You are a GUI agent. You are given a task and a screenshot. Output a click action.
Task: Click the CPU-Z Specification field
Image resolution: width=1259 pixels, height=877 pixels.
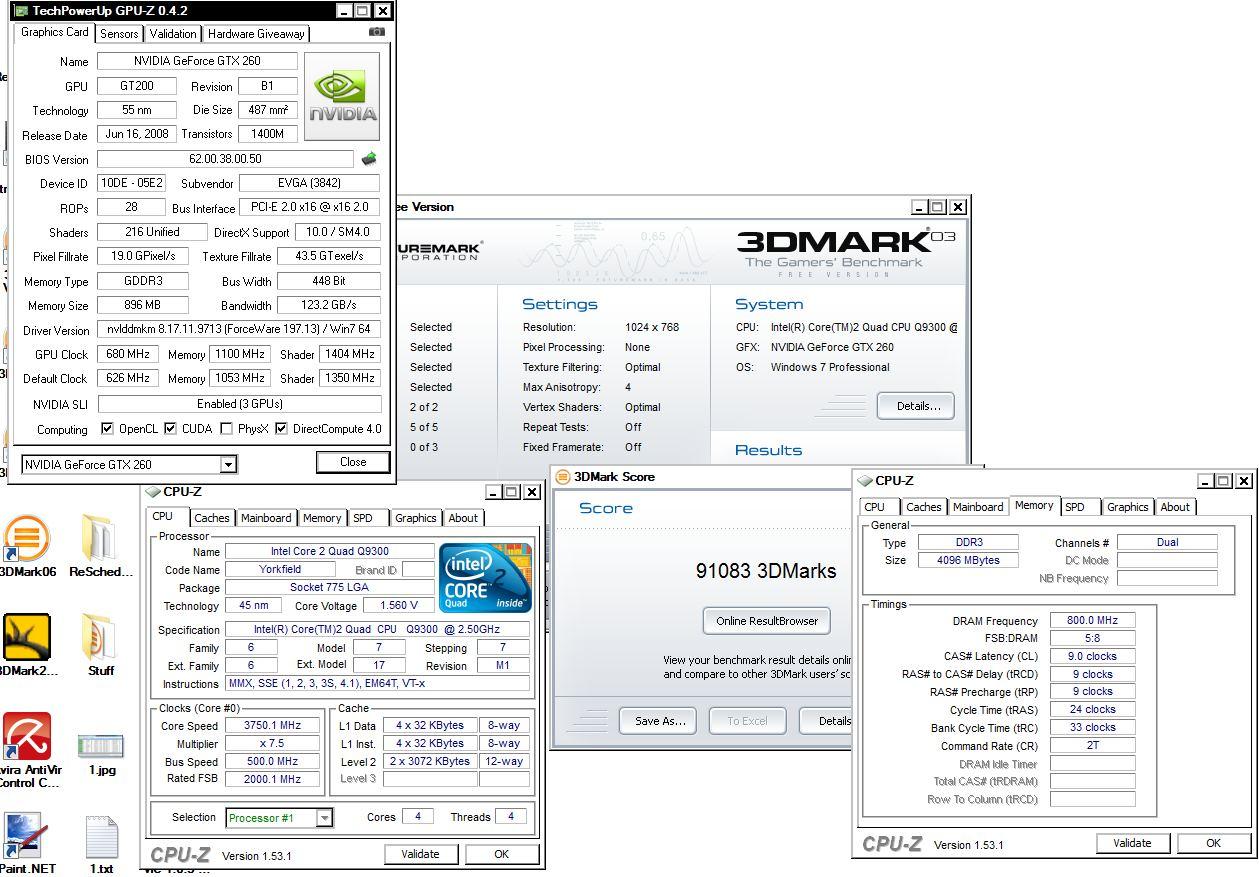tap(377, 630)
